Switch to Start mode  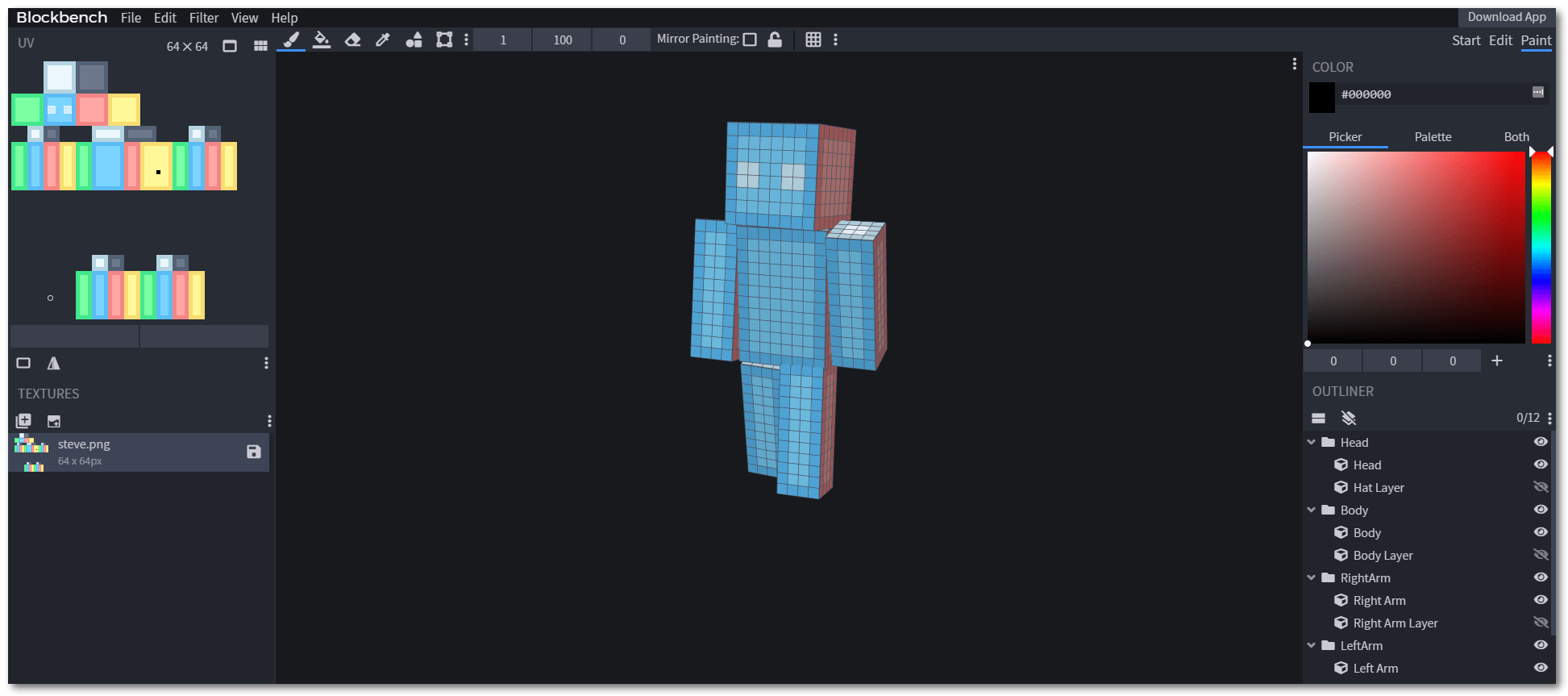tap(1466, 40)
